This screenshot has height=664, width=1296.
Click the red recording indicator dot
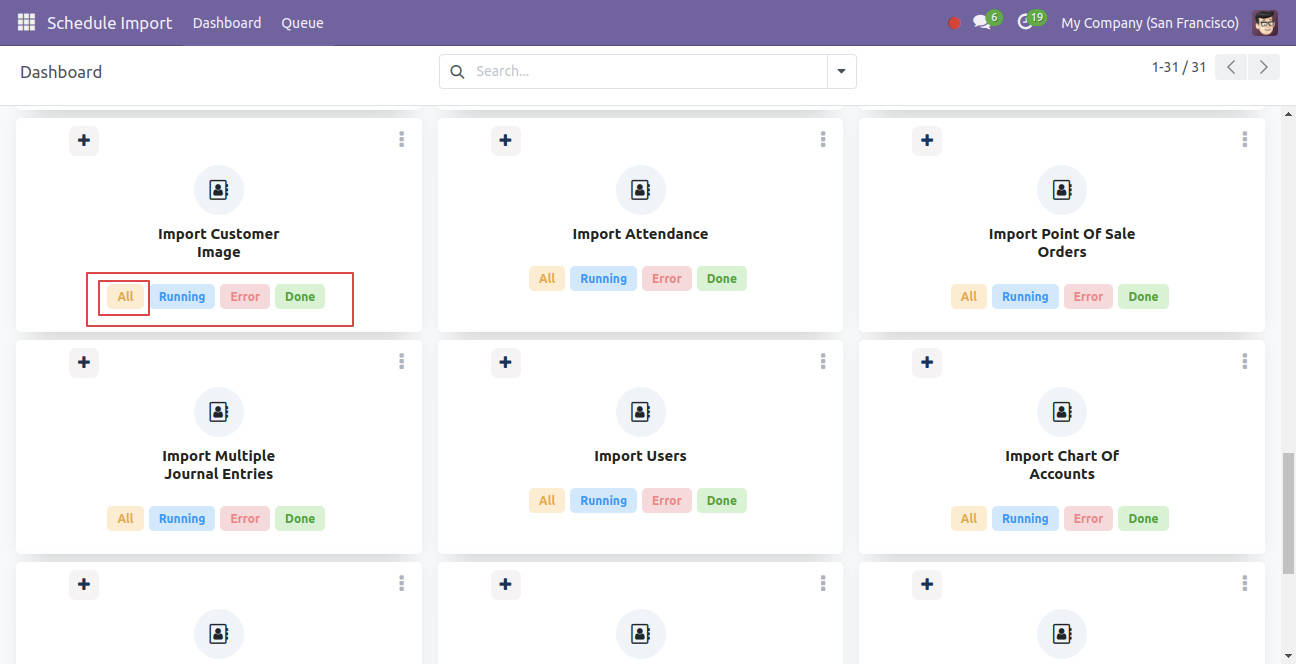(954, 23)
